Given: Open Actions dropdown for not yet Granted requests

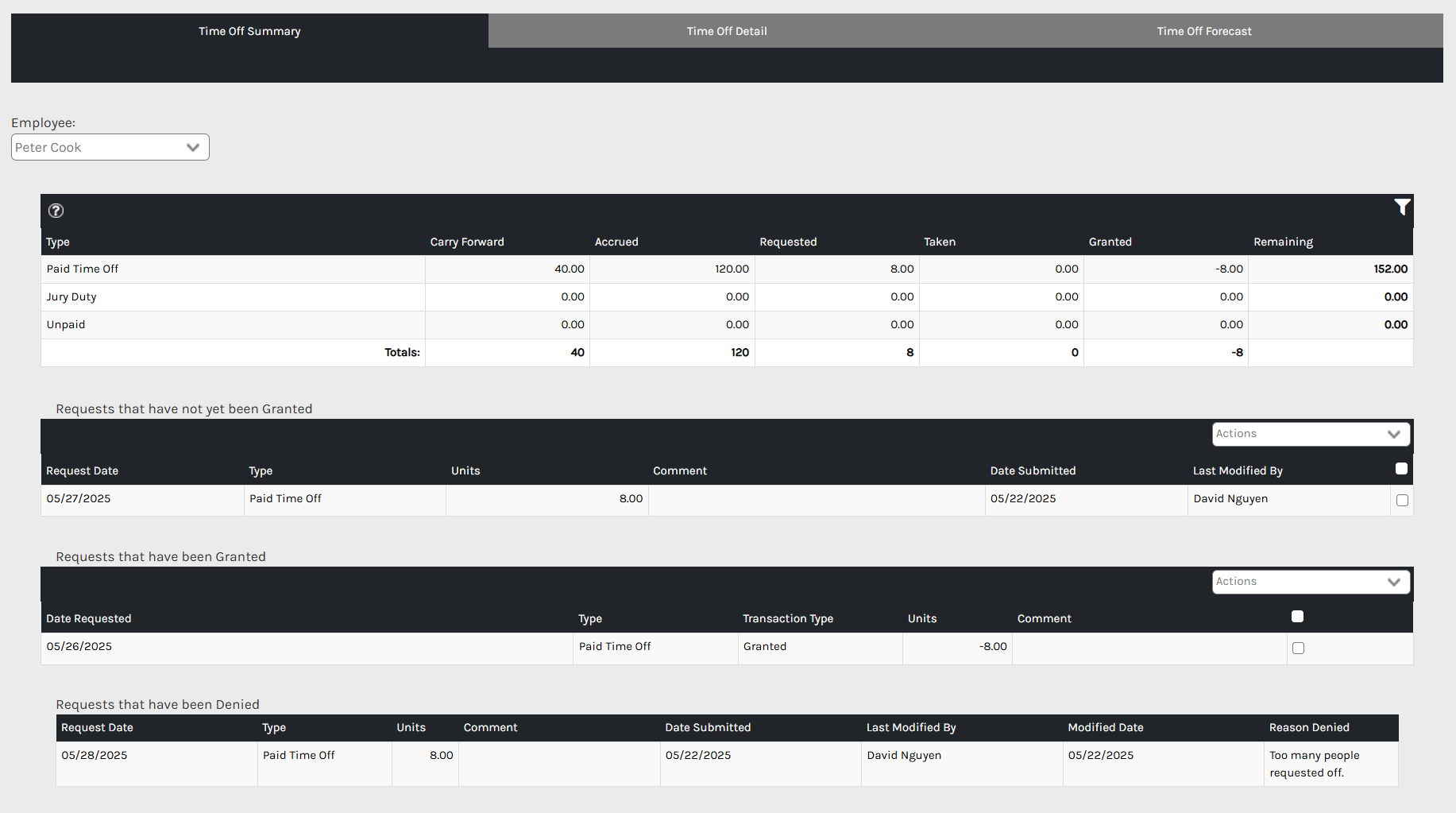Looking at the screenshot, I should (1311, 434).
